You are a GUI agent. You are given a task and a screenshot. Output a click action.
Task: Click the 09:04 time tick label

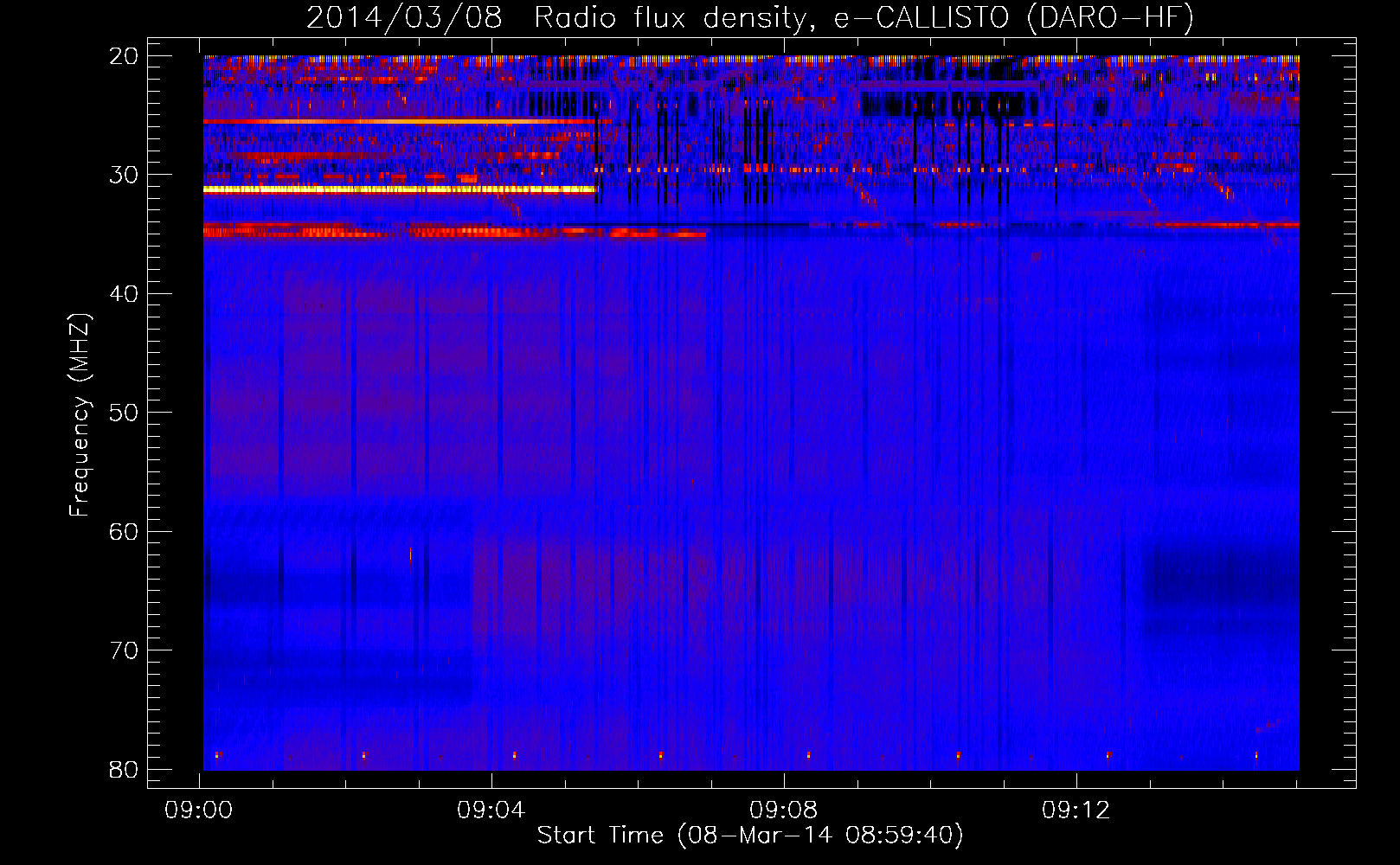[x=491, y=811]
